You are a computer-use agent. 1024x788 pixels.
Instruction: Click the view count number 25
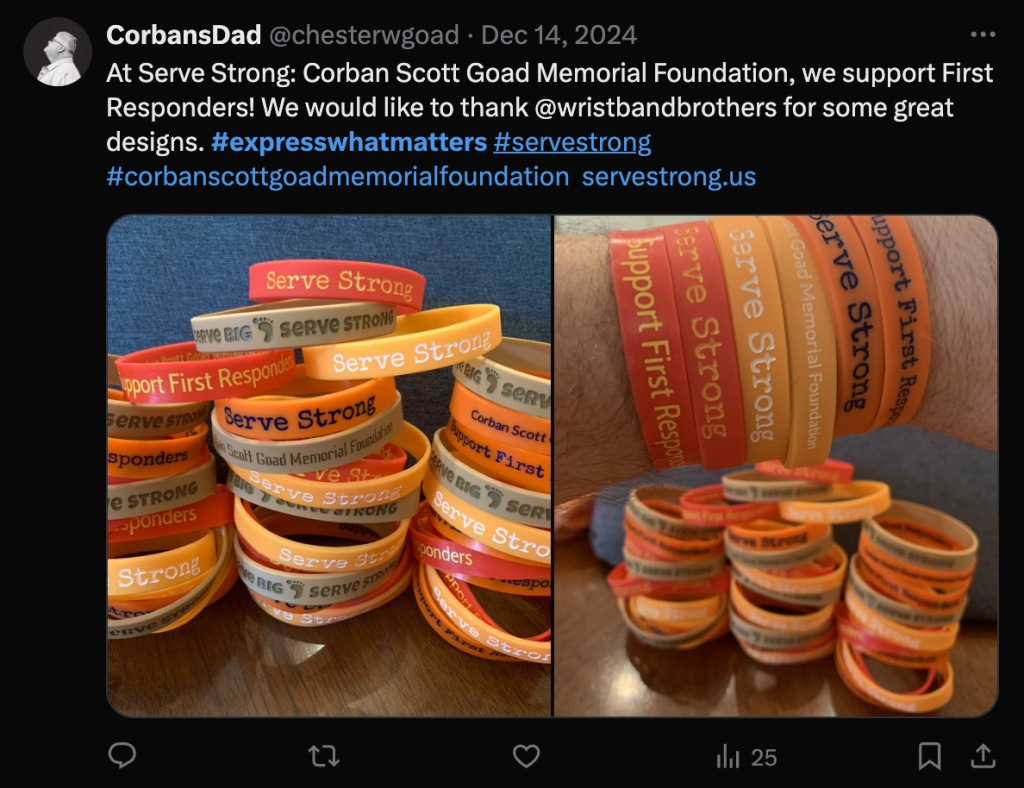coord(763,757)
